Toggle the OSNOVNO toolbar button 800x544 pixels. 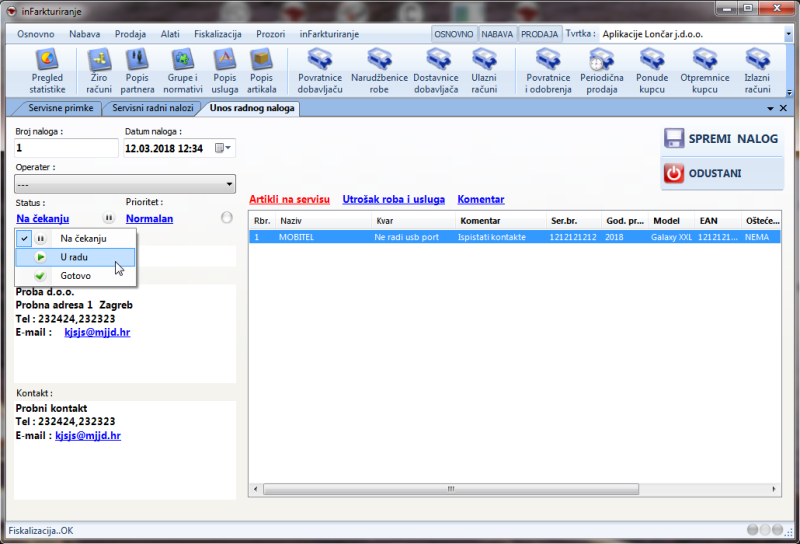click(453, 34)
